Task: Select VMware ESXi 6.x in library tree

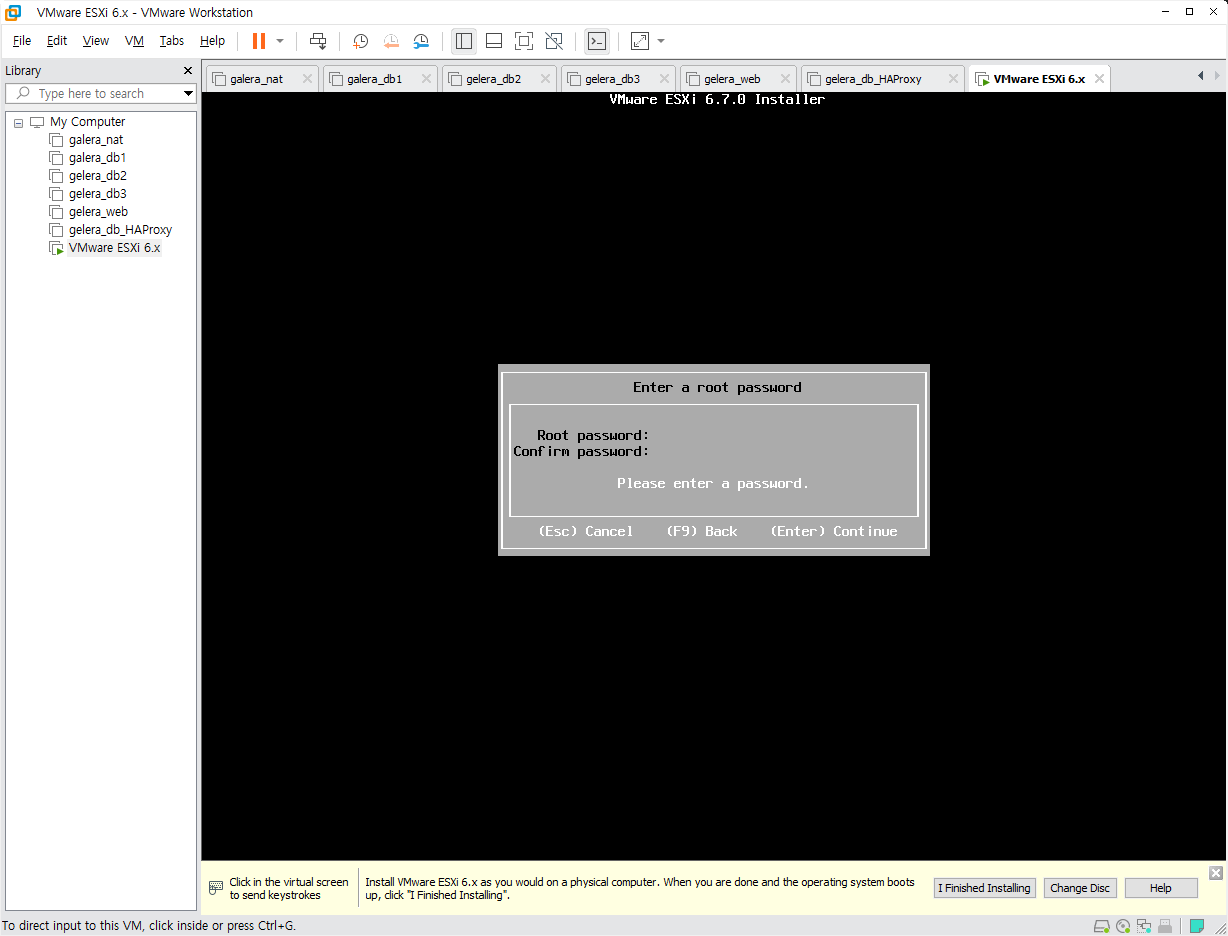Action: [x=114, y=248]
